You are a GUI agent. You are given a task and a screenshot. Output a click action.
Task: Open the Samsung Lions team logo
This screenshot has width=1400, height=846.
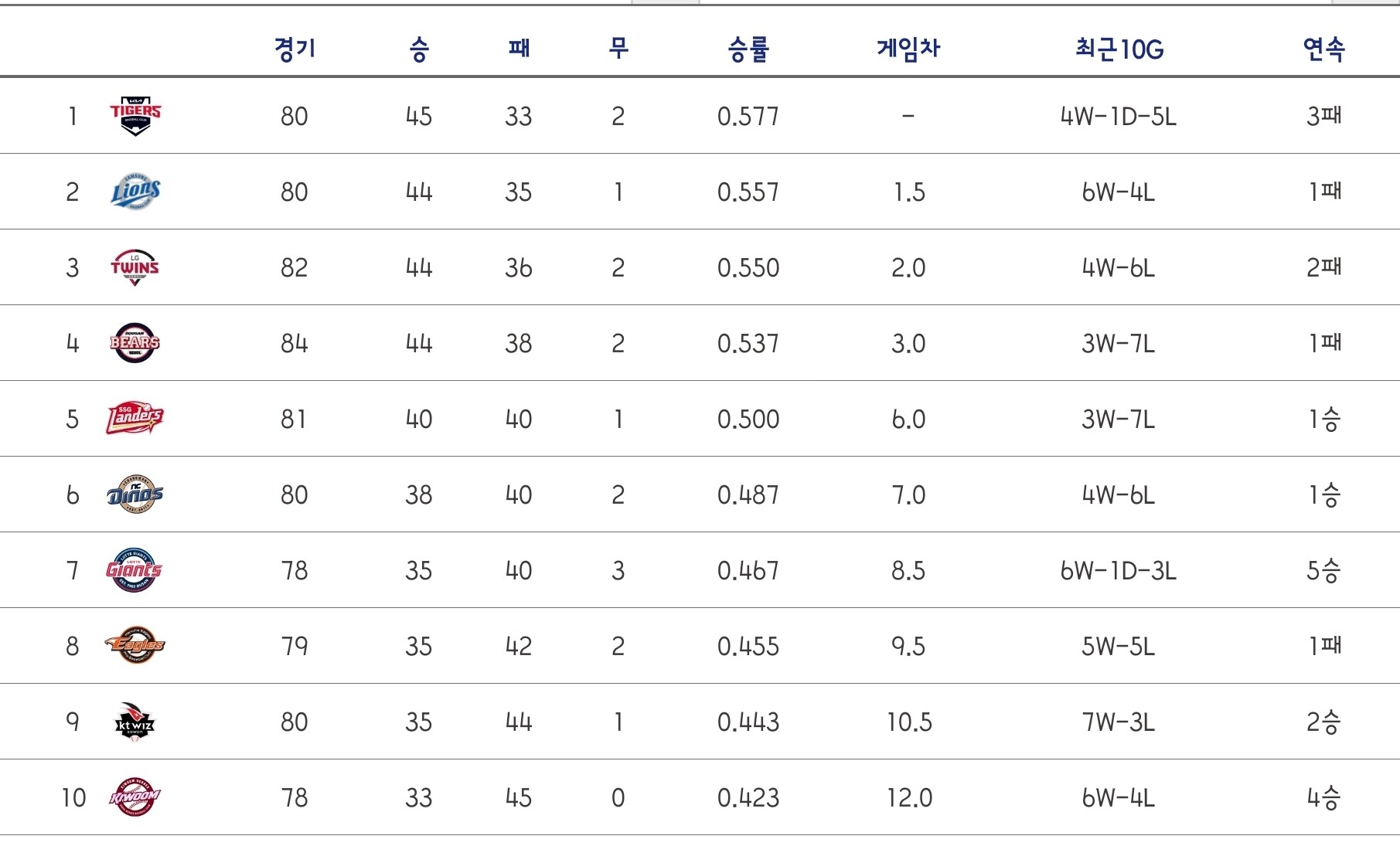tap(135, 192)
